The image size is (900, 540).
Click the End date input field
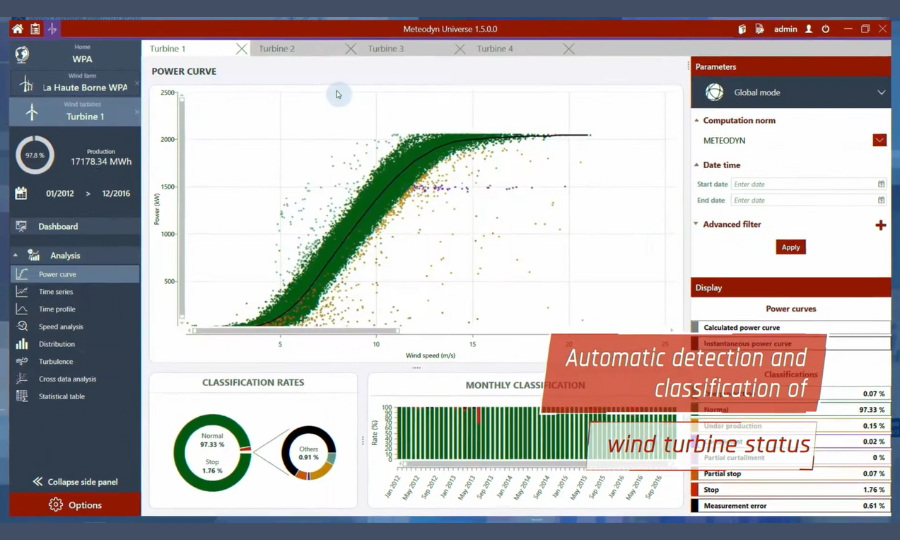point(802,201)
